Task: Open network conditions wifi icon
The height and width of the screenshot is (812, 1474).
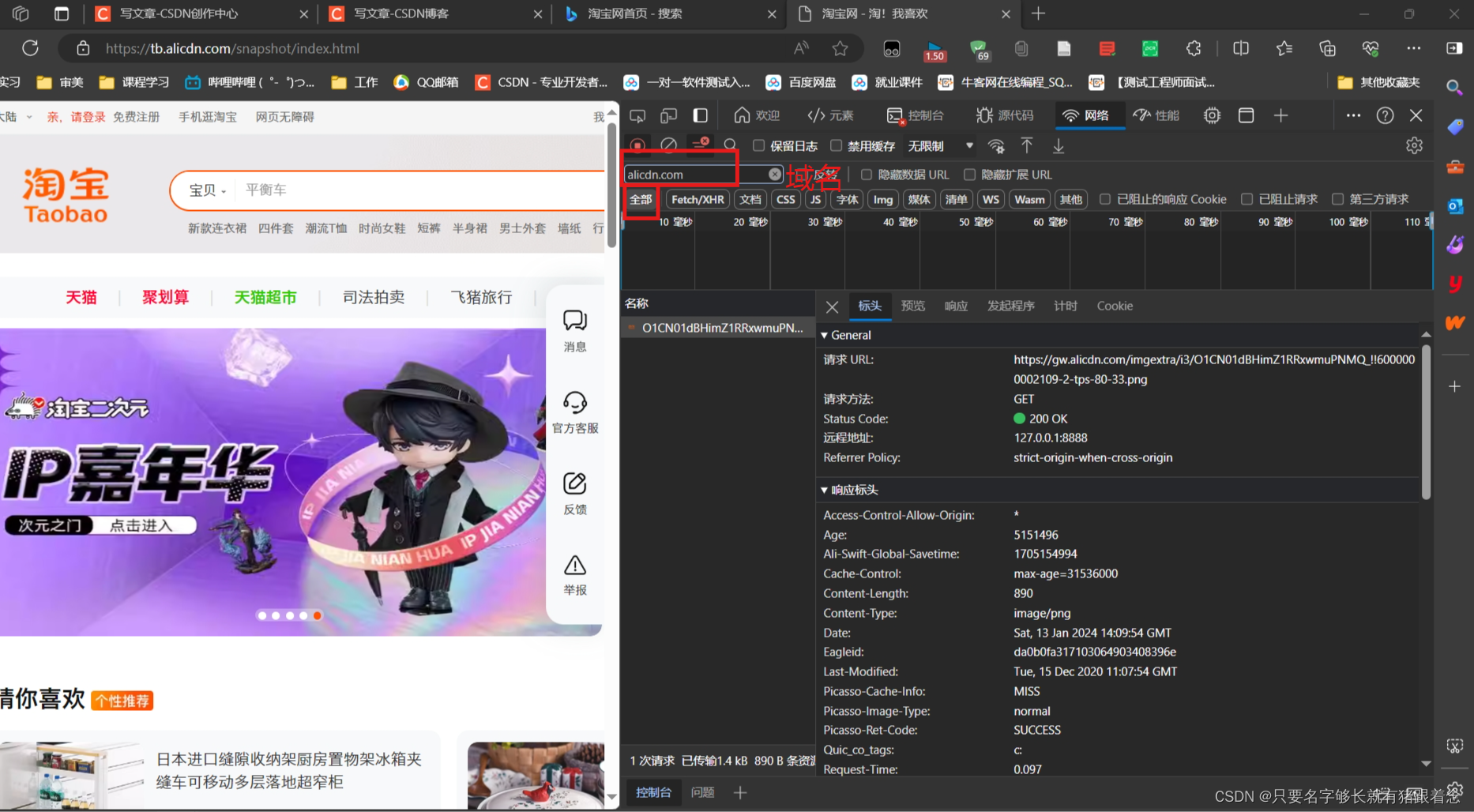Action: tap(996, 146)
